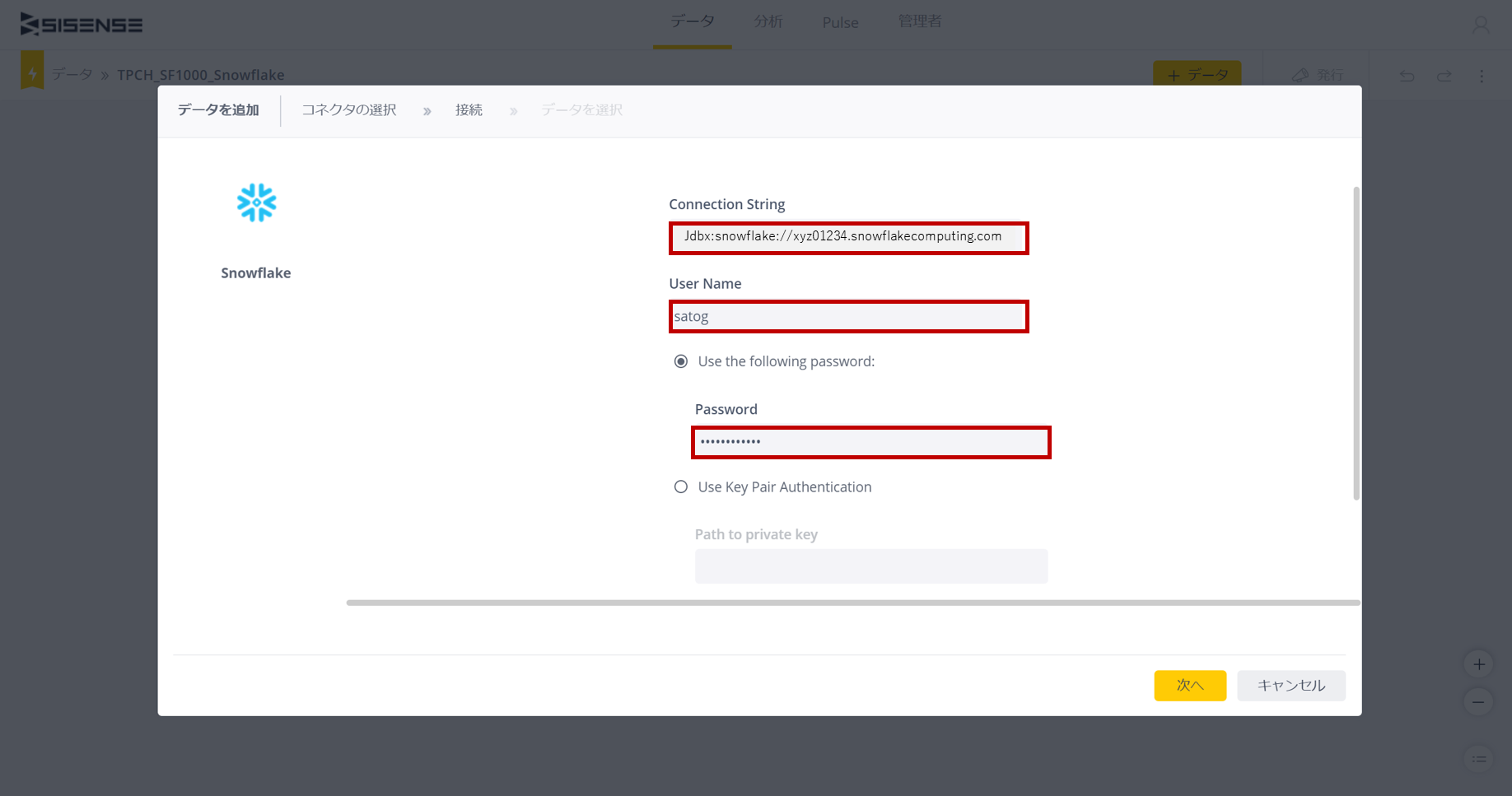Click データ breadcrumb link
This screenshot has height=796, width=1512.
(72, 75)
